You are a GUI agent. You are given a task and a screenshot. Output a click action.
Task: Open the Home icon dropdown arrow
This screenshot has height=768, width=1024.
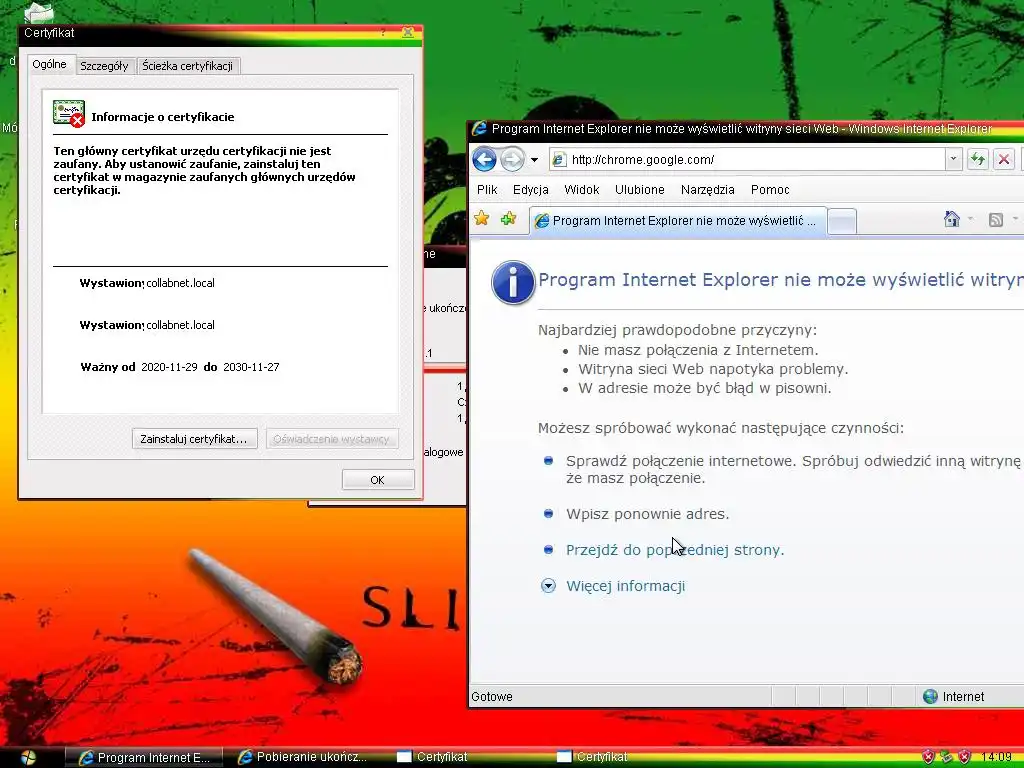[970, 219]
